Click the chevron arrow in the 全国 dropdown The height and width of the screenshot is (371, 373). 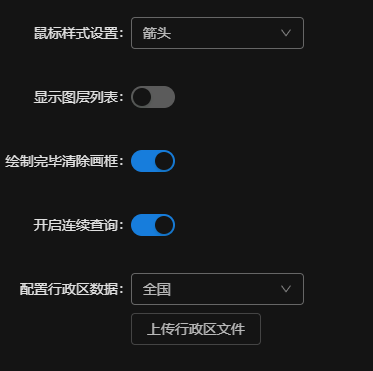pos(286,289)
